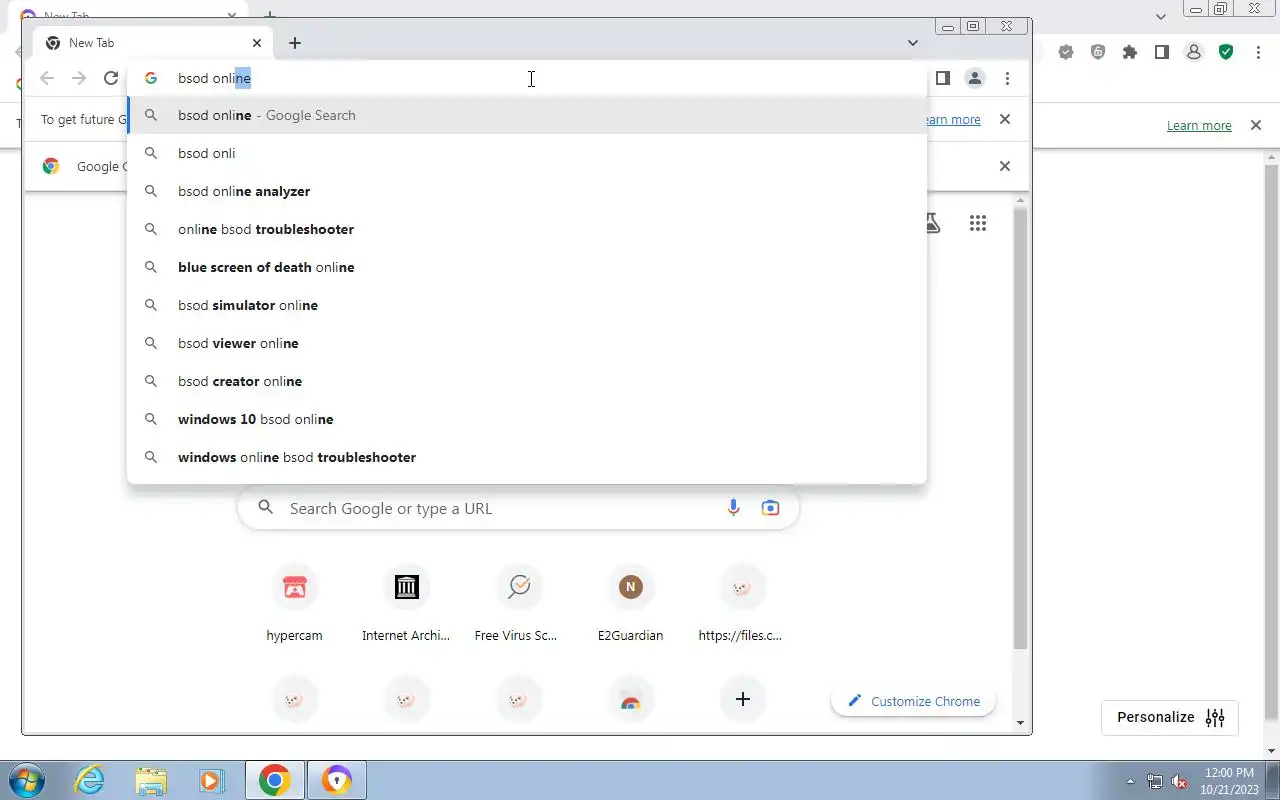Open the three-dot Chrome menu in front window
This screenshot has width=1280, height=800.
tap(1007, 78)
